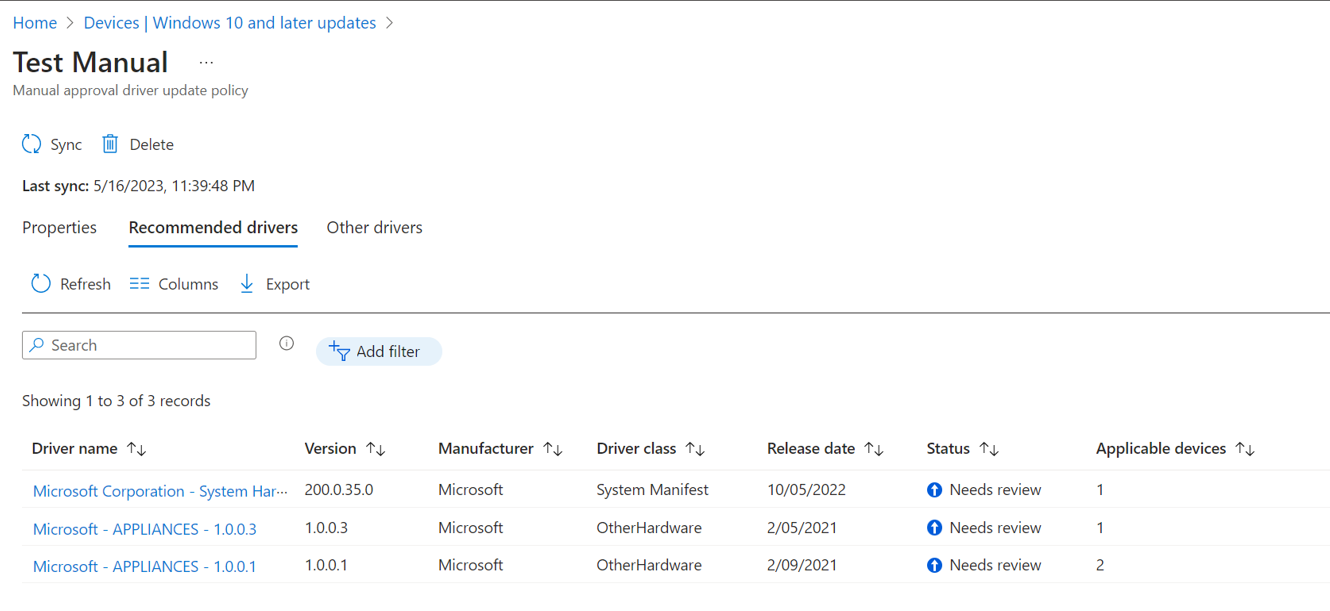
Task: Open the ellipsis menu next to Test Manual
Action: (x=206, y=62)
